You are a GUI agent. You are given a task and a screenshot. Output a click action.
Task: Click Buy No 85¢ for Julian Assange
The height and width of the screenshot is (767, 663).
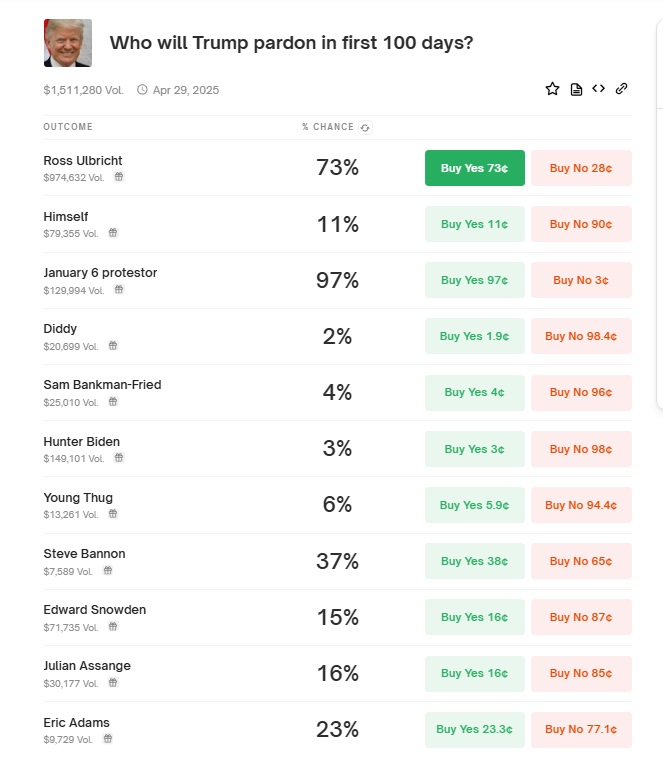click(x=581, y=674)
